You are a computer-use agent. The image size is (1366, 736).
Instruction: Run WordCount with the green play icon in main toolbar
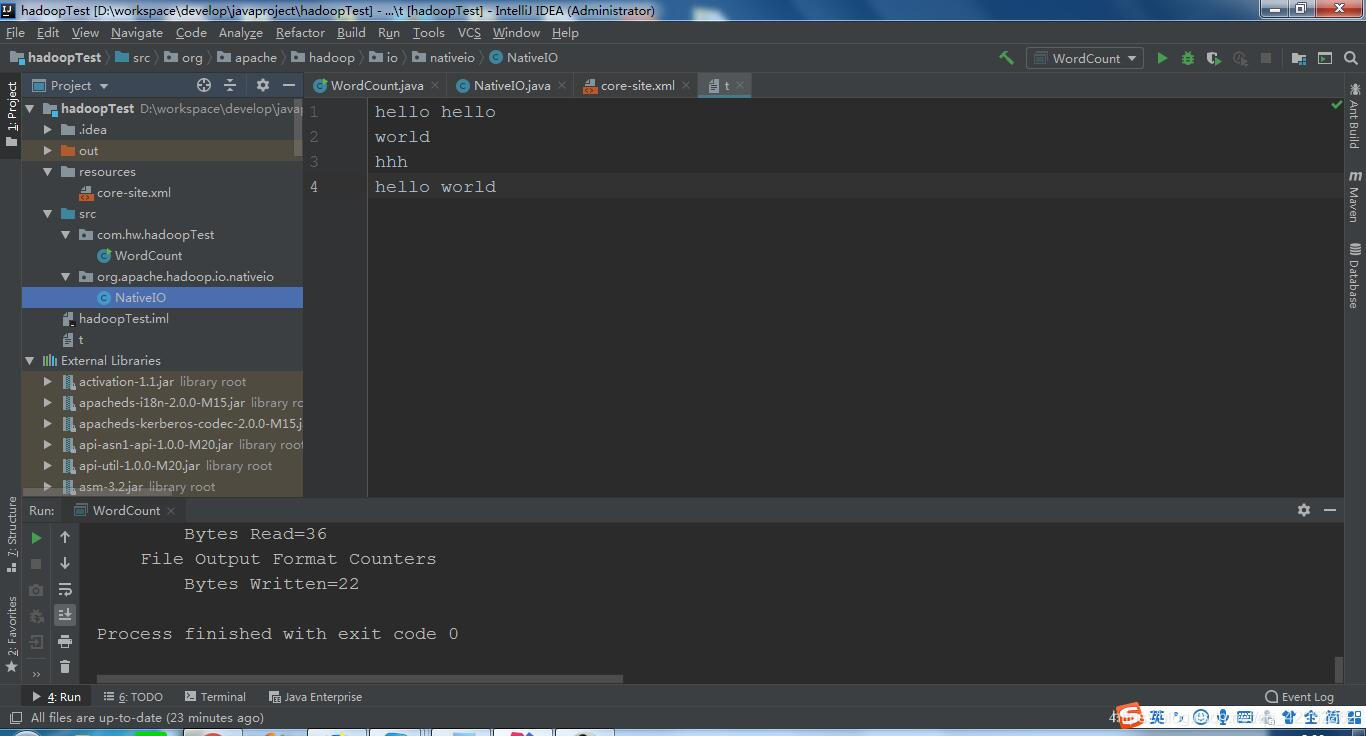pyautogui.click(x=1162, y=58)
